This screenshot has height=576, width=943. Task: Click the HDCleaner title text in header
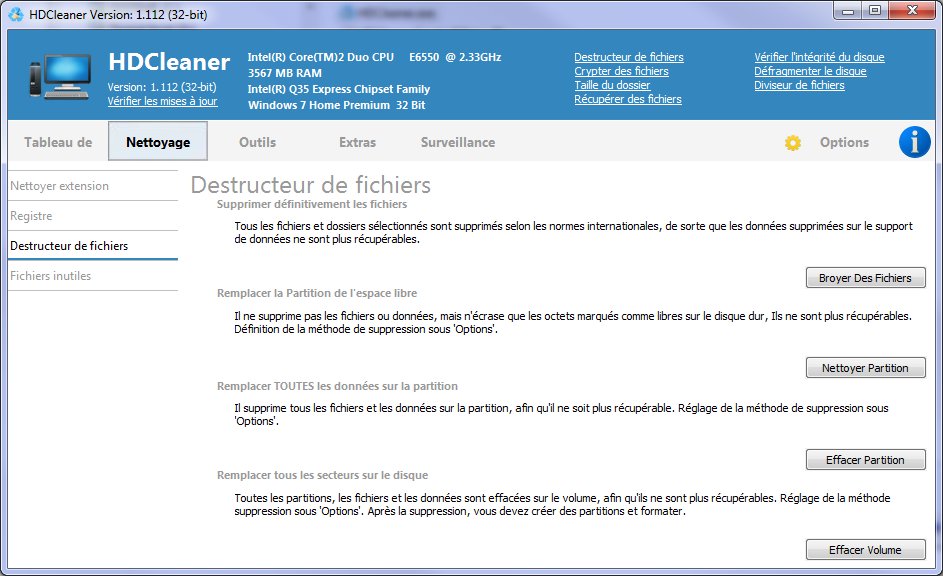tap(169, 62)
